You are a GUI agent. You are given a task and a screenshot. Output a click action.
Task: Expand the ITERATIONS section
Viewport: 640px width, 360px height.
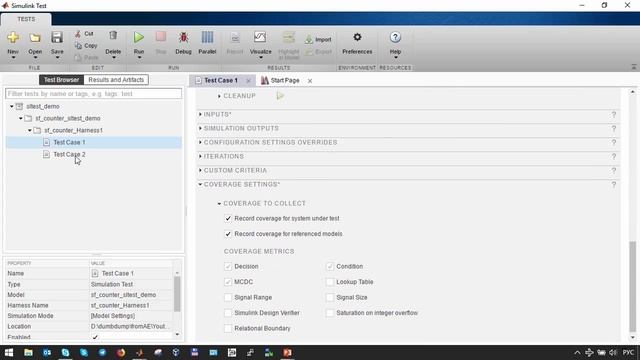pos(200,156)
